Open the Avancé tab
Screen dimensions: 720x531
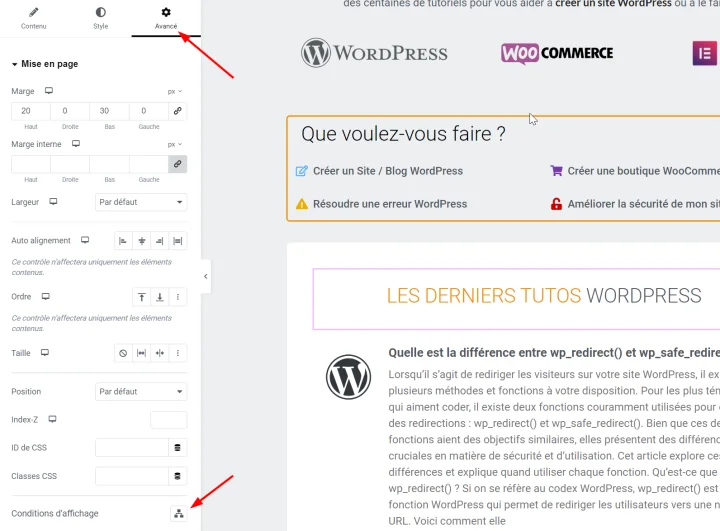tap(166, 18)
